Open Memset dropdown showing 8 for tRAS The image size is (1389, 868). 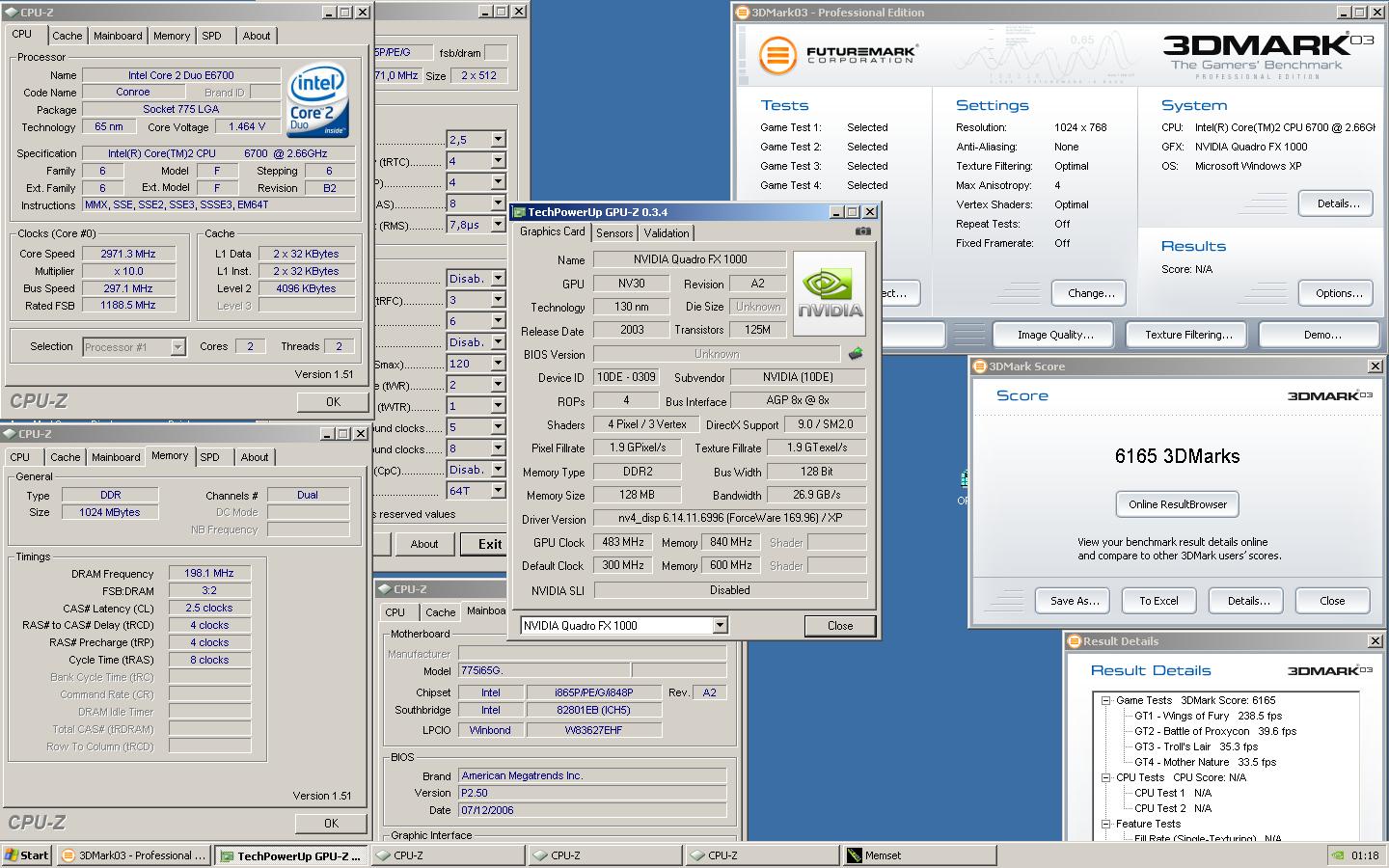[498, 203]
